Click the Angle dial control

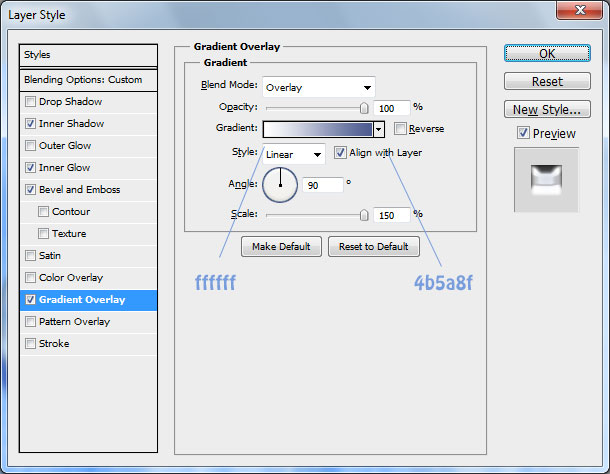(x=280, y=185)
